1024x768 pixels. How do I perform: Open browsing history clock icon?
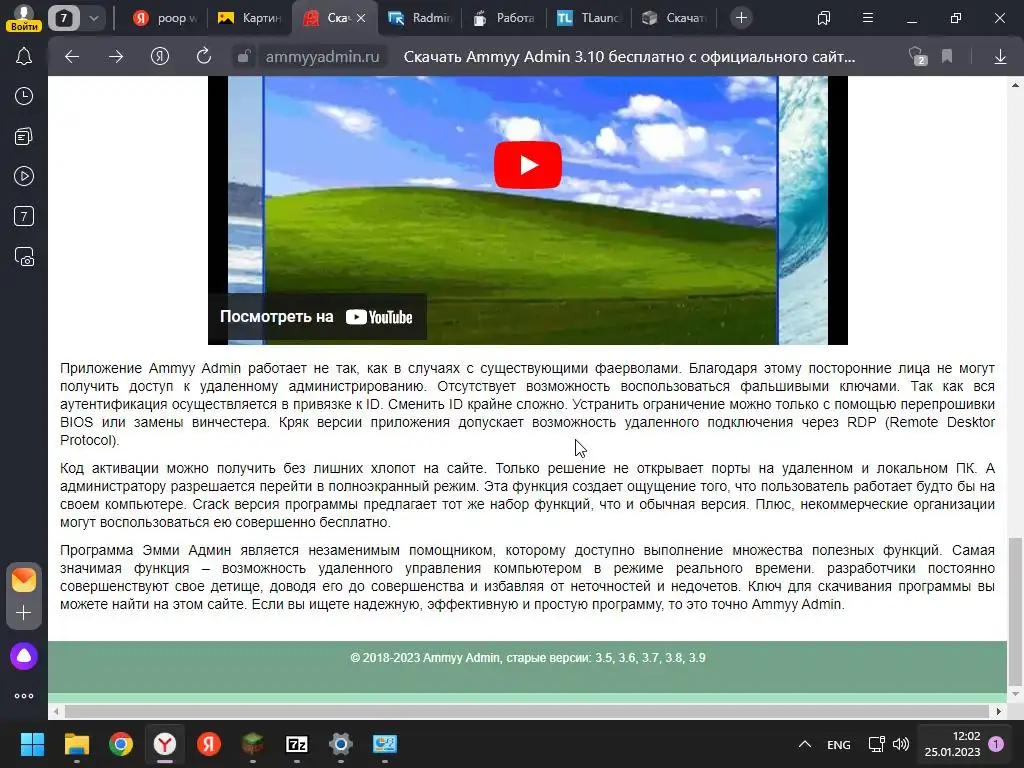coord(24,96)
